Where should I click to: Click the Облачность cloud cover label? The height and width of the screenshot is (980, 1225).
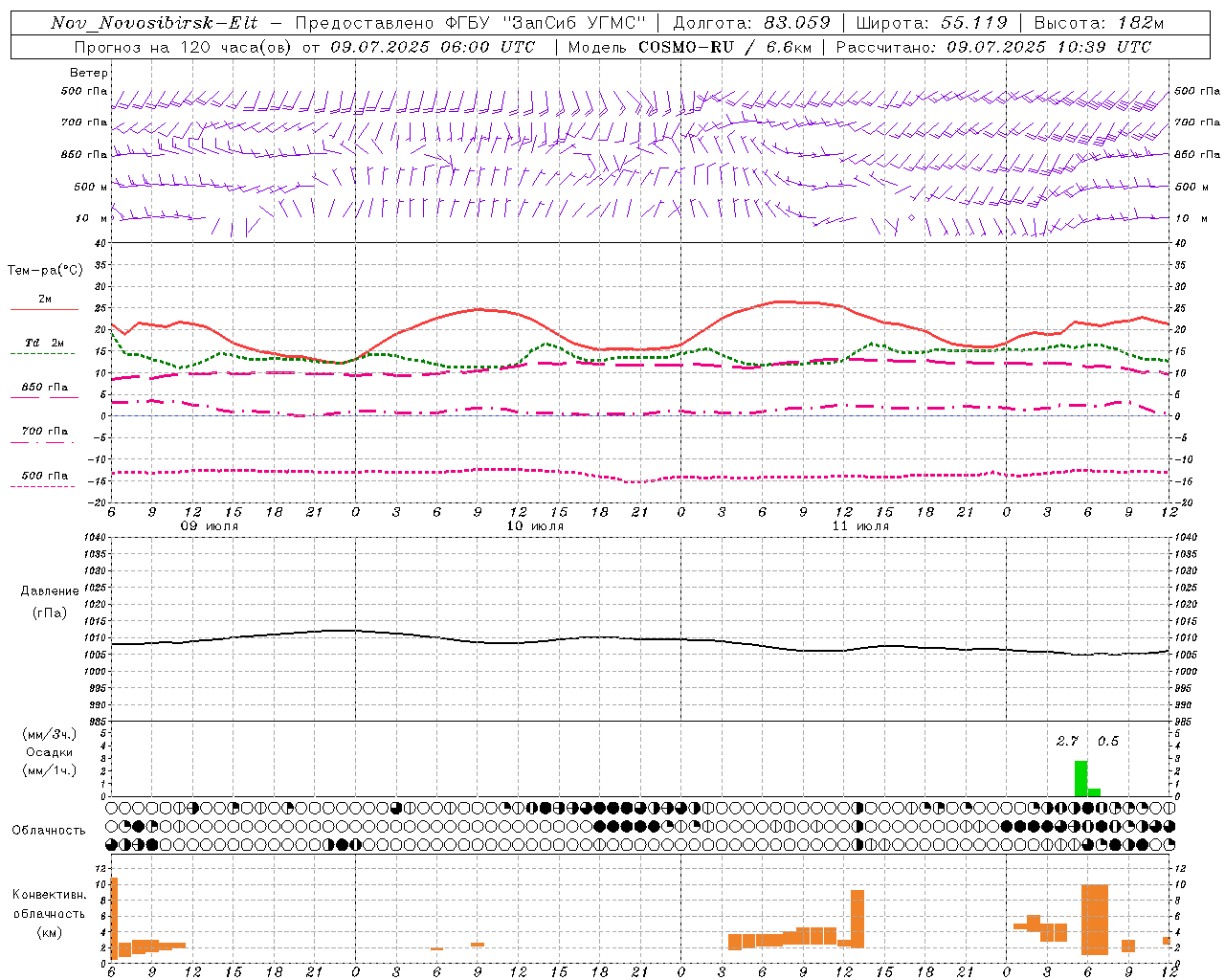point(49,830)
